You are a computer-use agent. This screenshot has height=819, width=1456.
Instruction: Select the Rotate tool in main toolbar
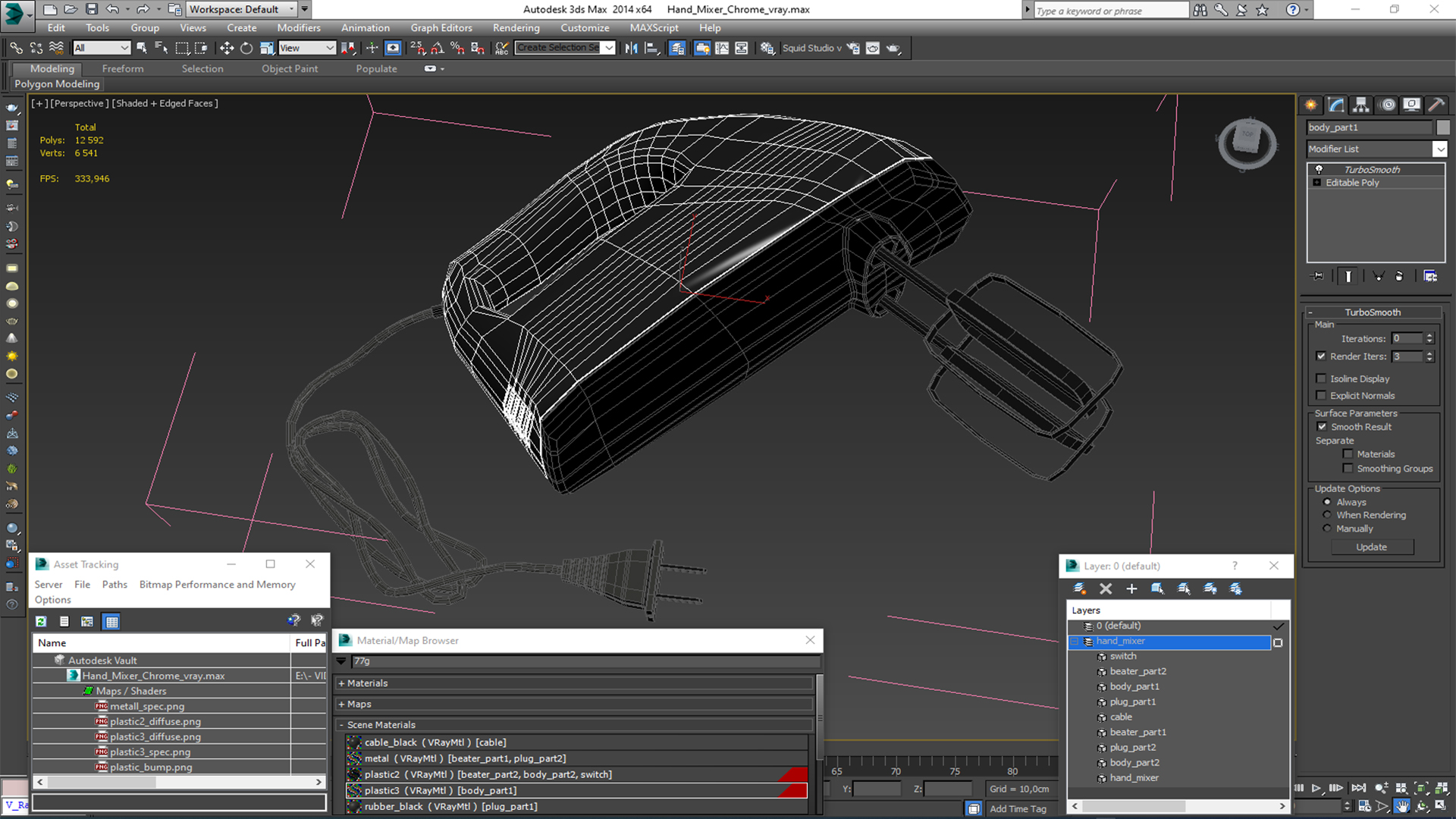tap(246, 48)
